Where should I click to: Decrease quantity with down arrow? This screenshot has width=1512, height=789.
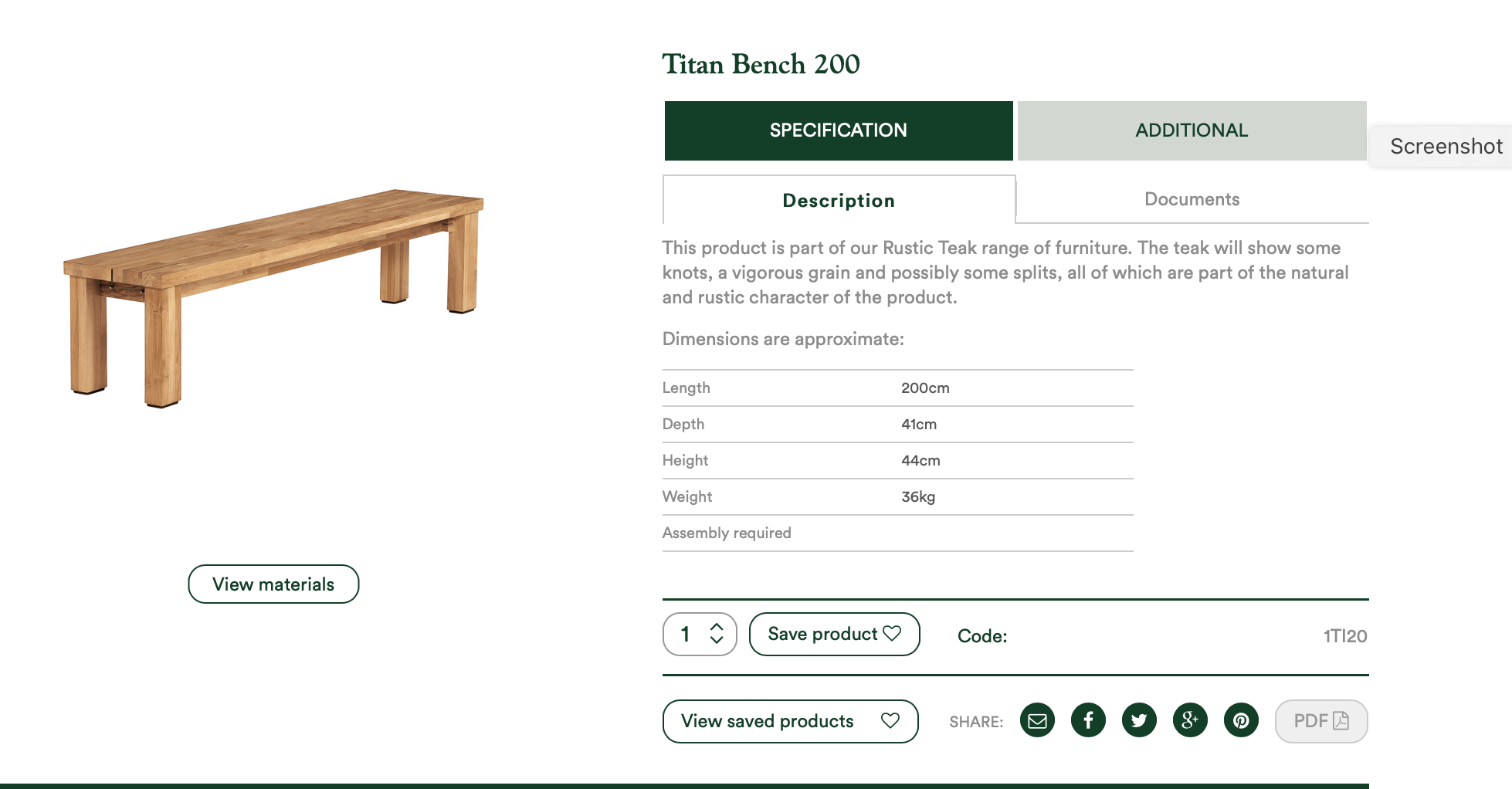pos(717,640)
